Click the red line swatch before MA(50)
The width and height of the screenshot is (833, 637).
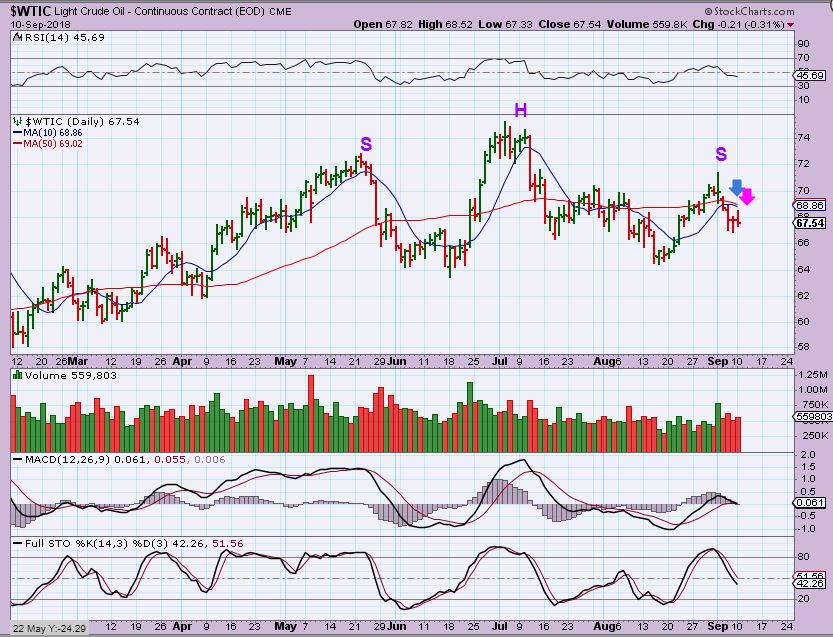(17, 143)
